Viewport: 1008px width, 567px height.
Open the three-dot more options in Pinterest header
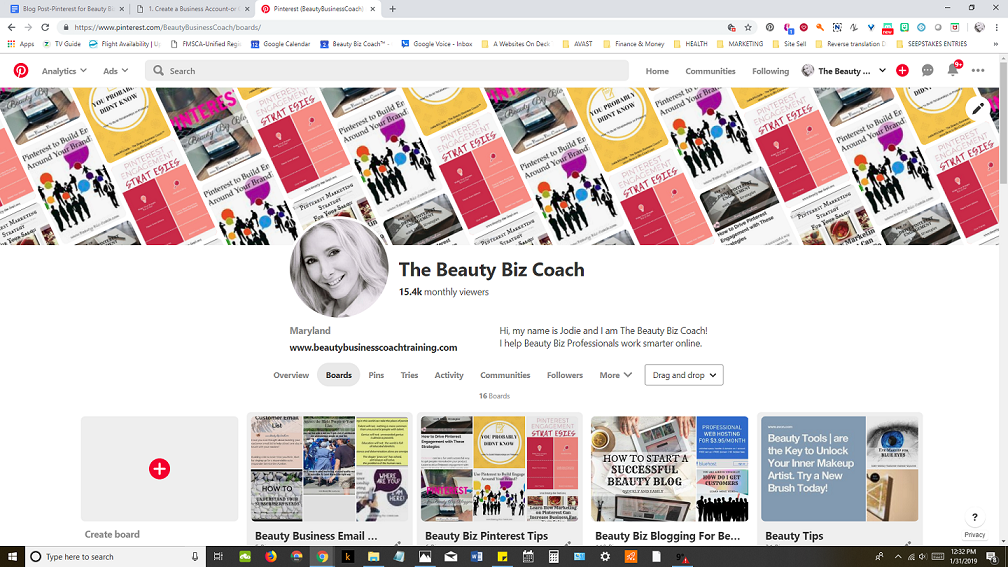pos(978,71)
